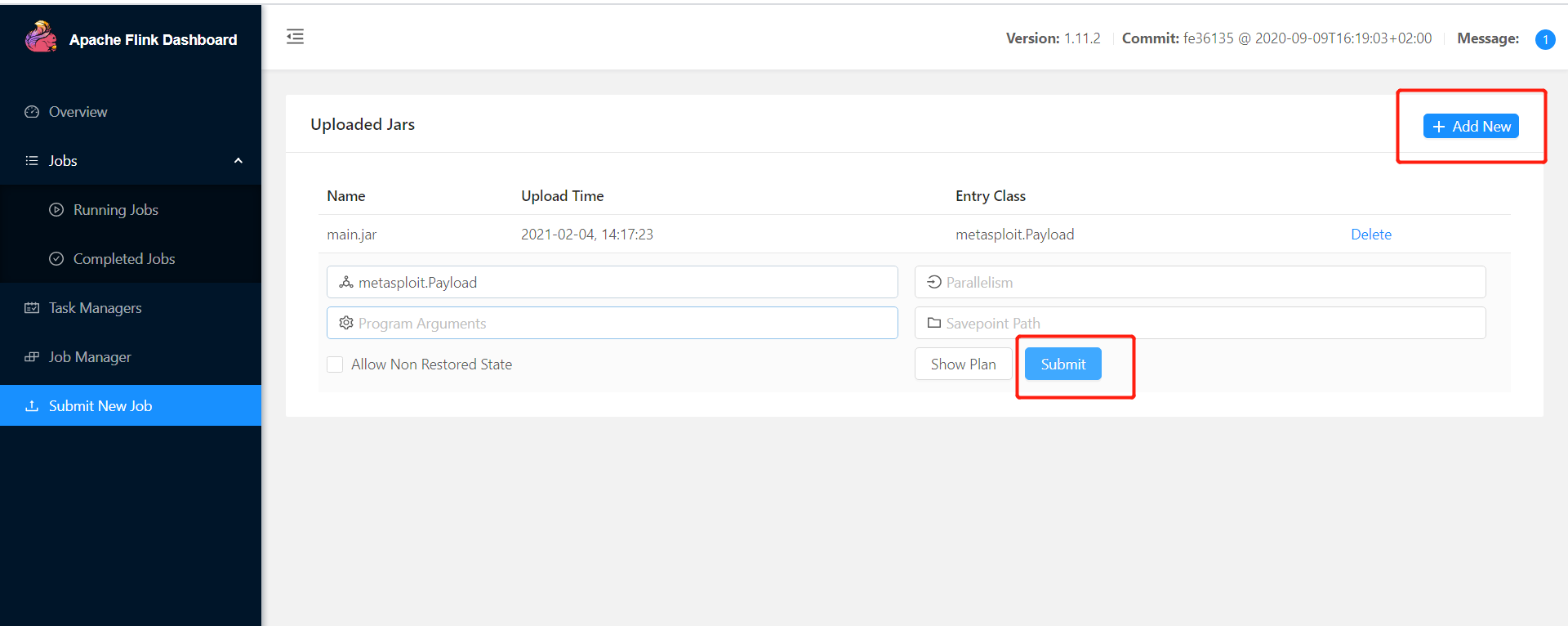The image size is (1568, 626).
Task: Focus the Program Arguments field
Action: (612, 323)
